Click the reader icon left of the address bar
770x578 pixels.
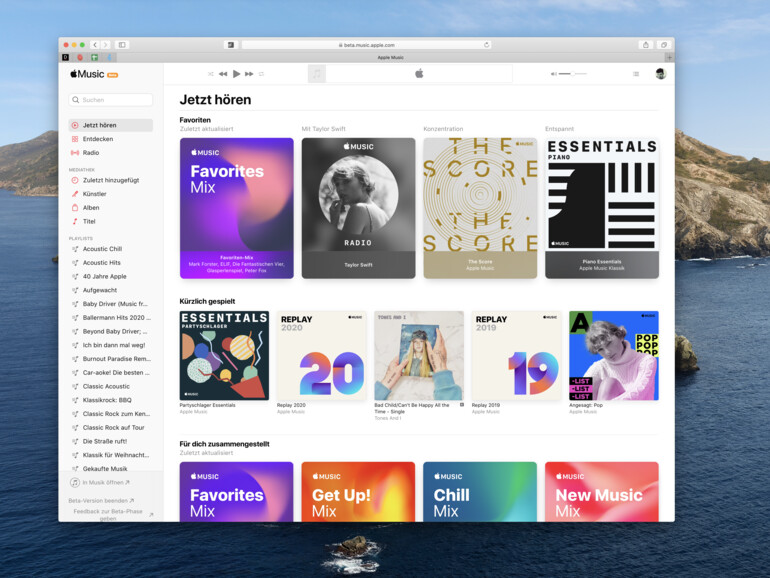(231, 45)
